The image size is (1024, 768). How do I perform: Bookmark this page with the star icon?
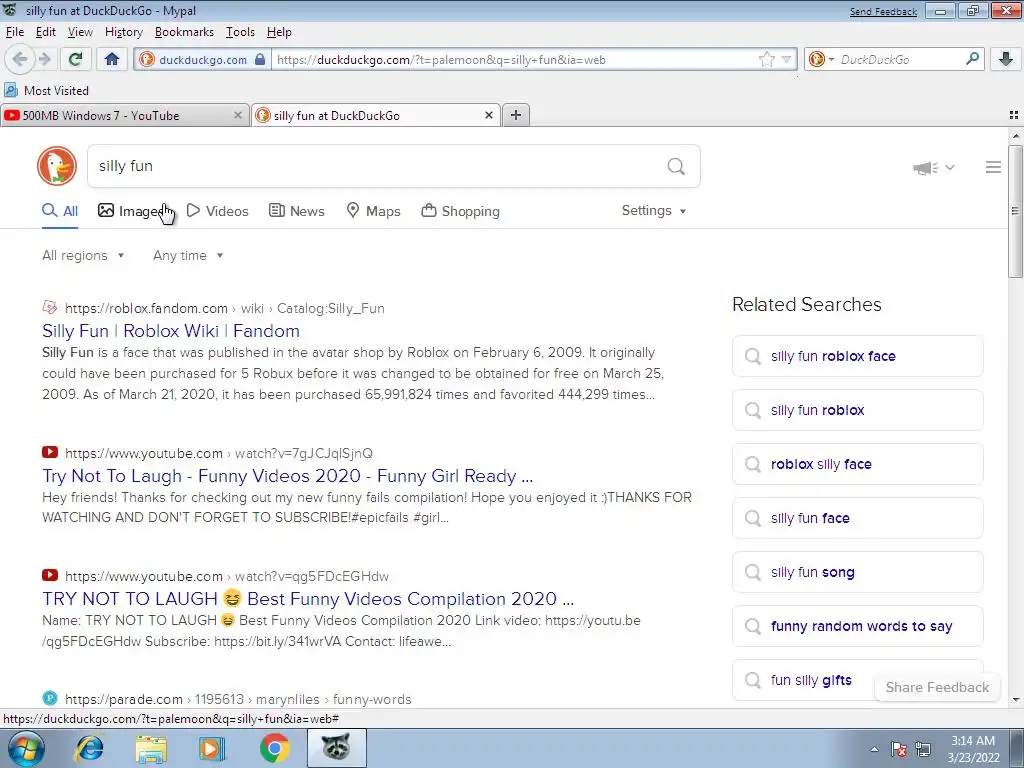(767, 59)
